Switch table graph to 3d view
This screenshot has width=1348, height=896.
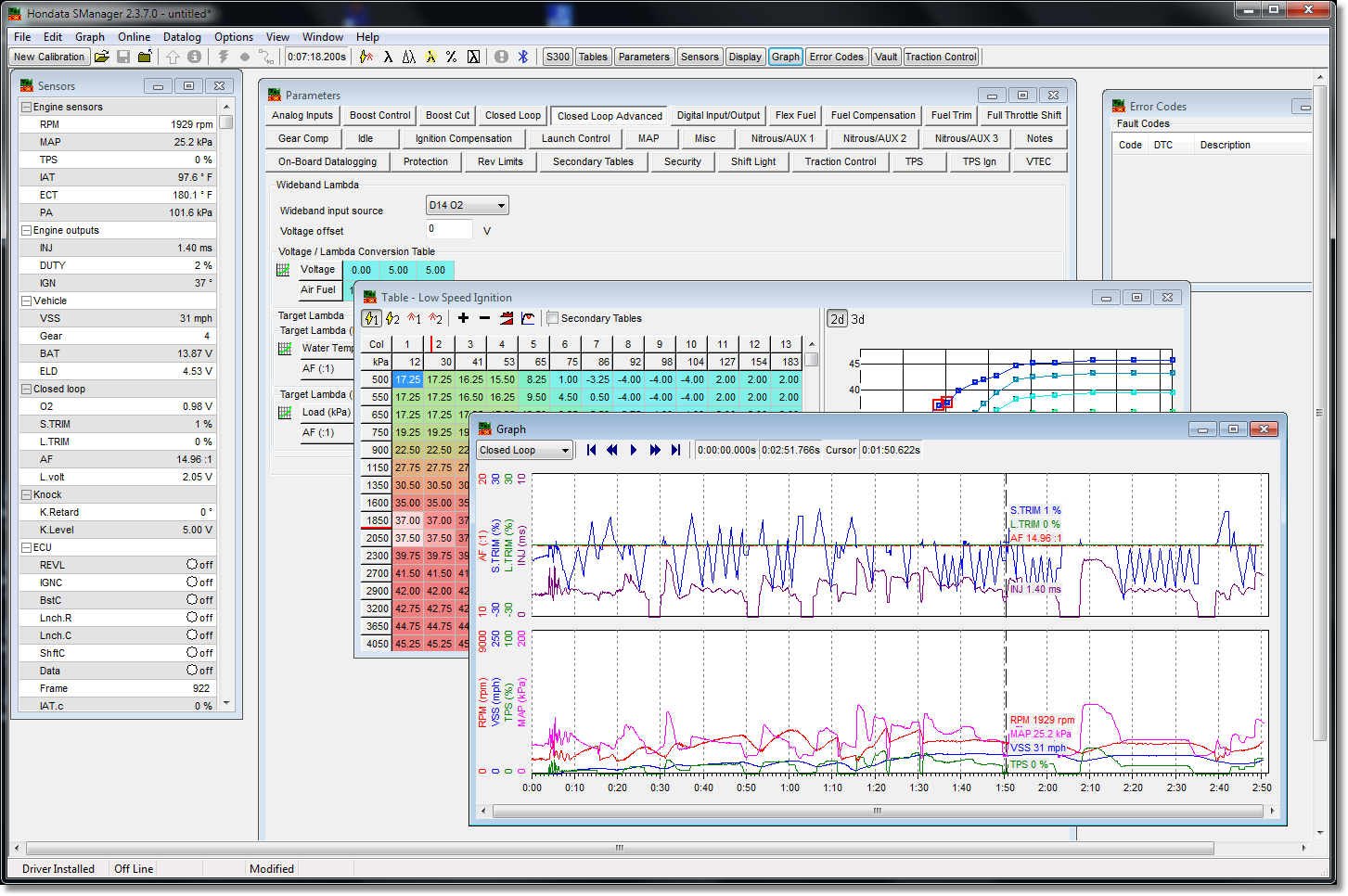point(858,319)
